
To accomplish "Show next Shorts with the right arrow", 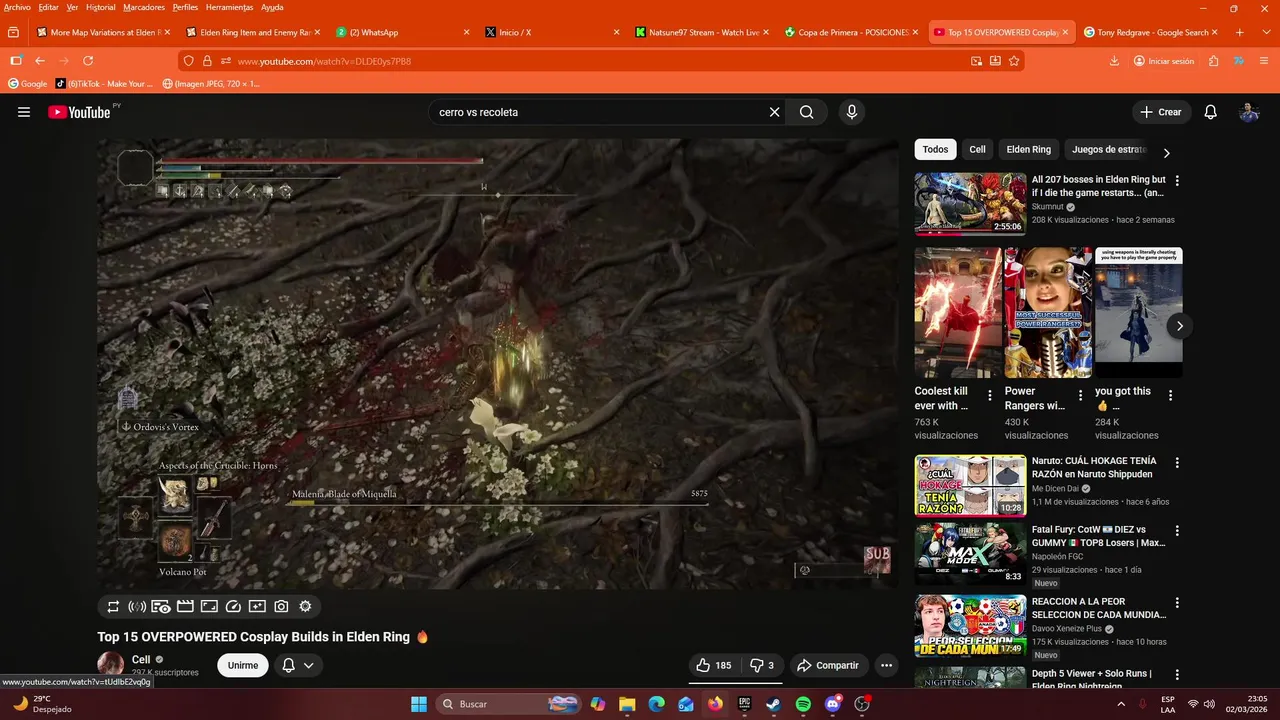I will (1179, 326).
